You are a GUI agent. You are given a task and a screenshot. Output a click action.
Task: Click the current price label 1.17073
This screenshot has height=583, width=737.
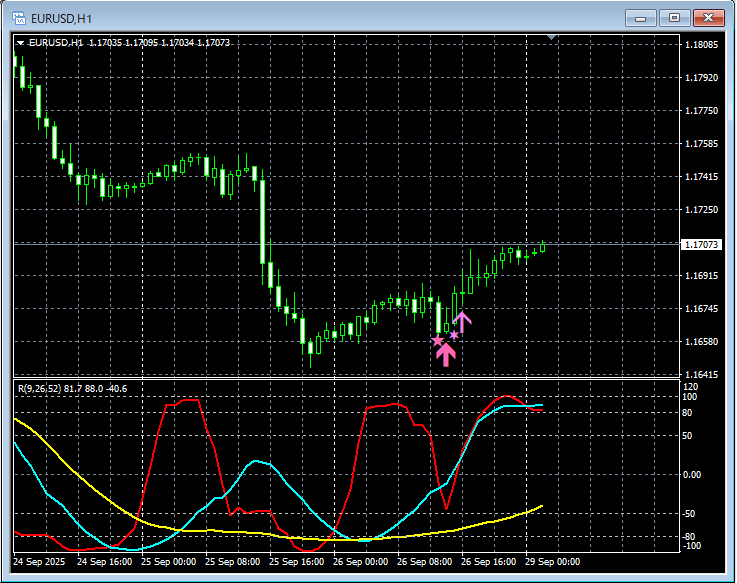(x=699, y=244)
